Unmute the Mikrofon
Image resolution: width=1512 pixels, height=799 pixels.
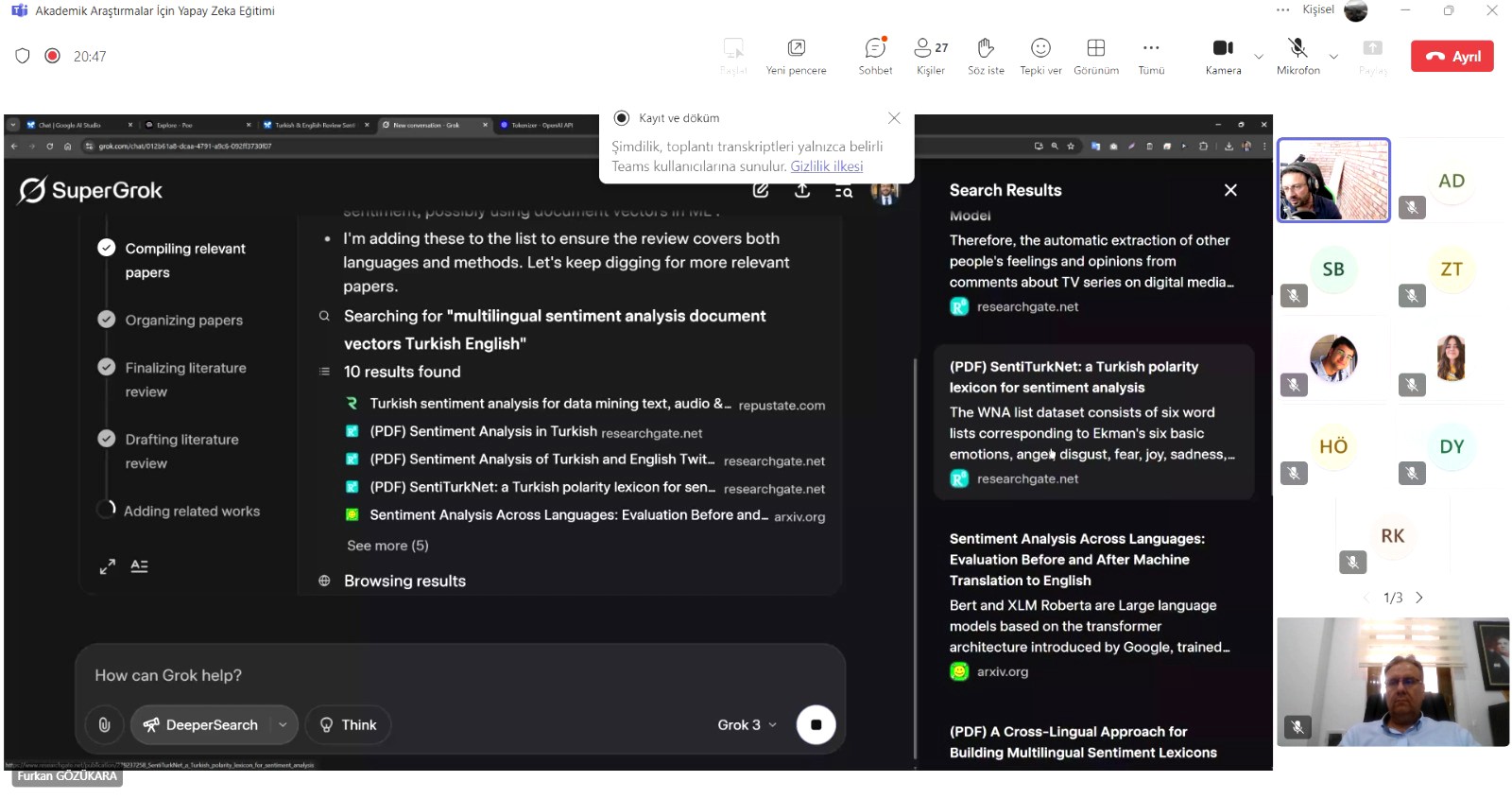point(1297,55)
